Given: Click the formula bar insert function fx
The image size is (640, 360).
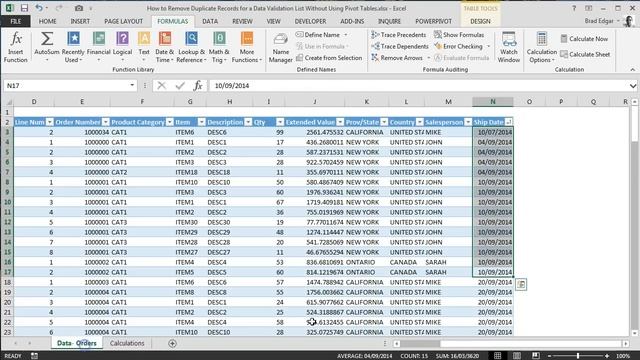Looking at the screenshot, I should 198,86.
